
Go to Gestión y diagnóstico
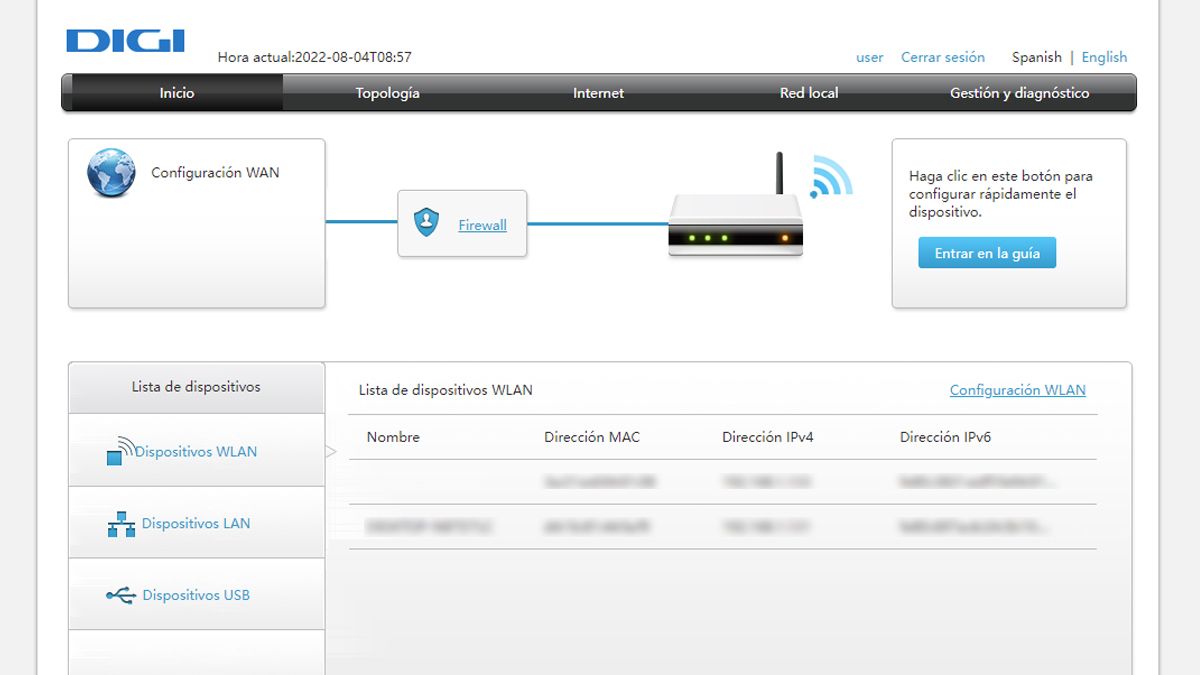click(1020, 93)
